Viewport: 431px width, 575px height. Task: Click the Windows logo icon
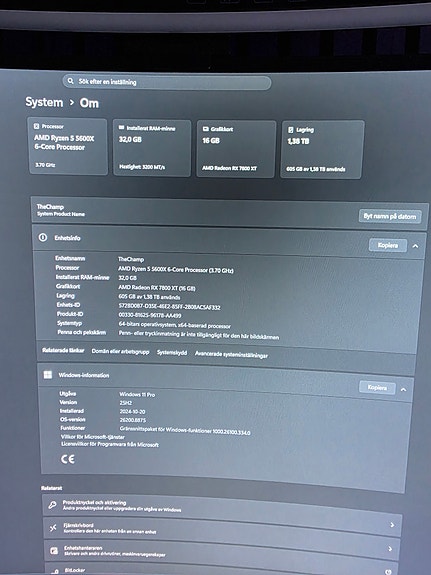pyautogui.click(x=48, y=374)
